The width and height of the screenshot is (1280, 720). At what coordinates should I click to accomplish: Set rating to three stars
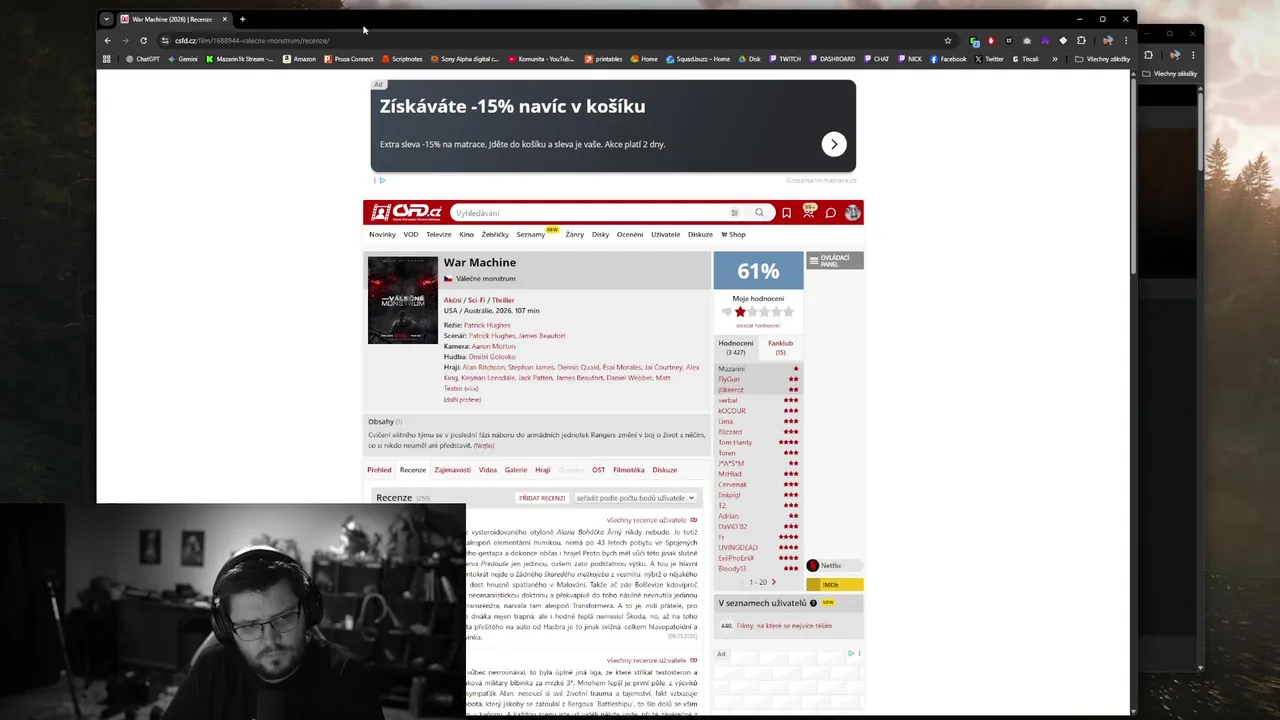coord(764,312)
